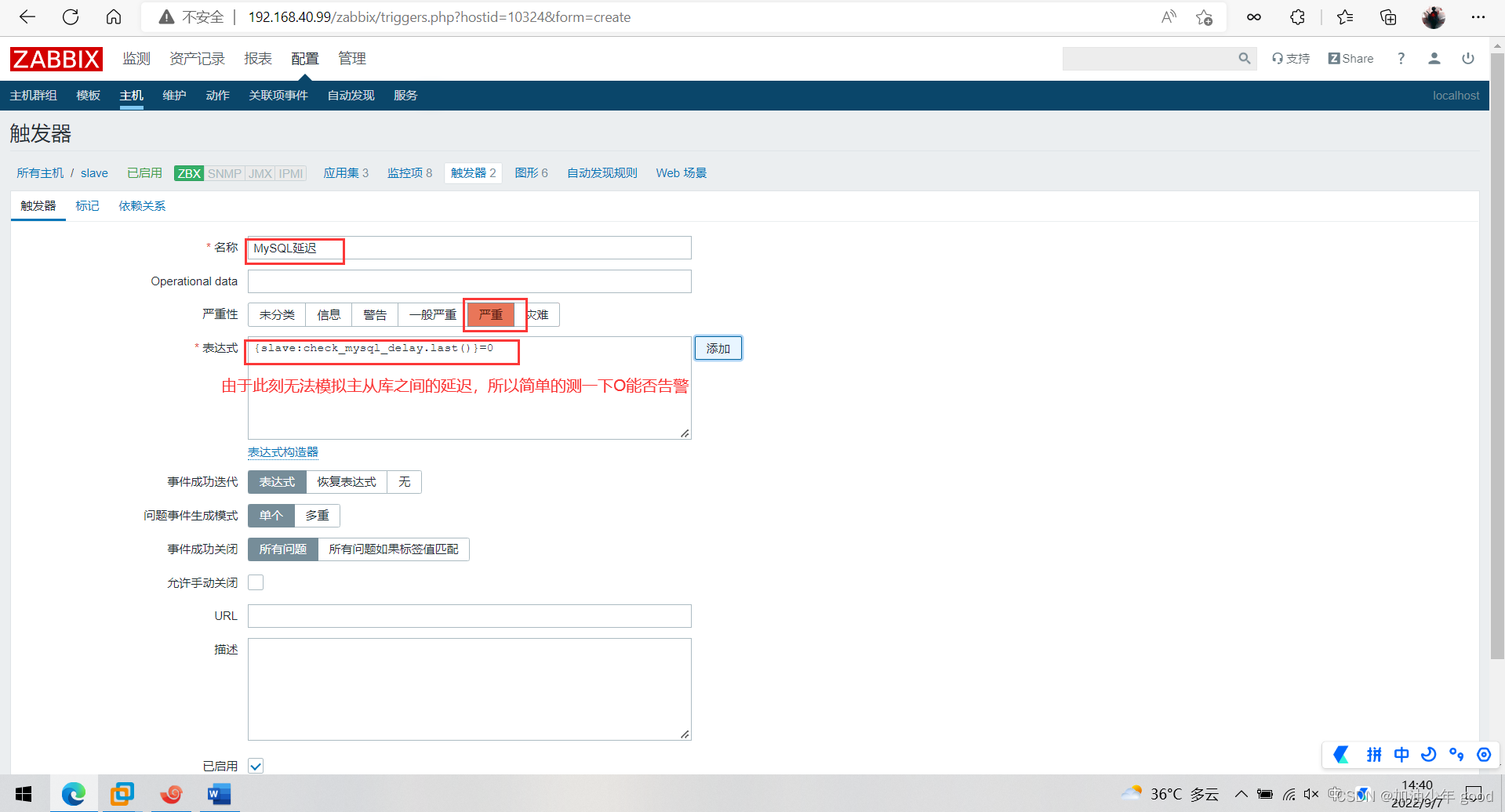Go to 关联项事件 submenu

278,96
